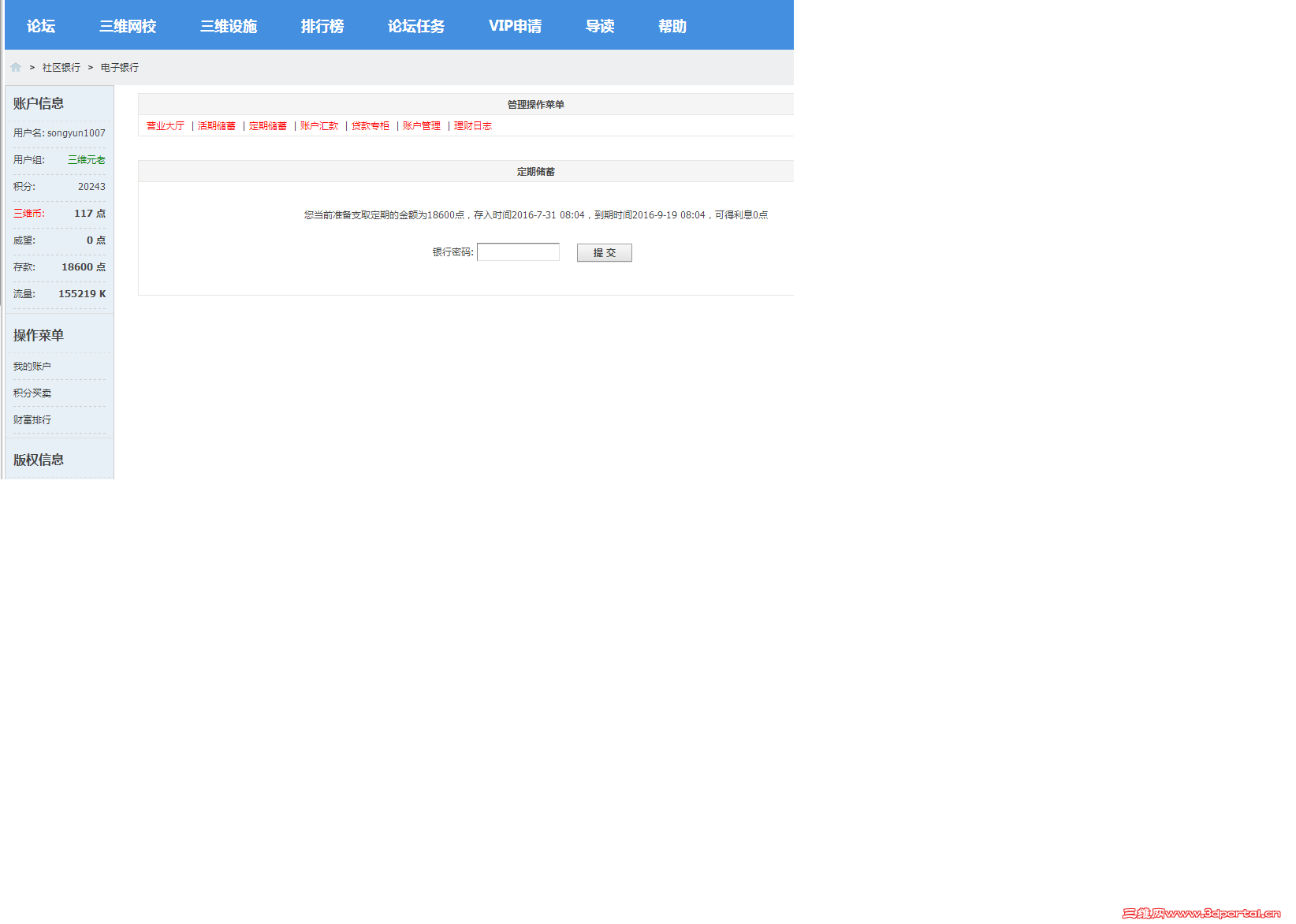Click the 操作菜单 sidebar heading
Viewport: 1296px width, 924px height.
39,335
